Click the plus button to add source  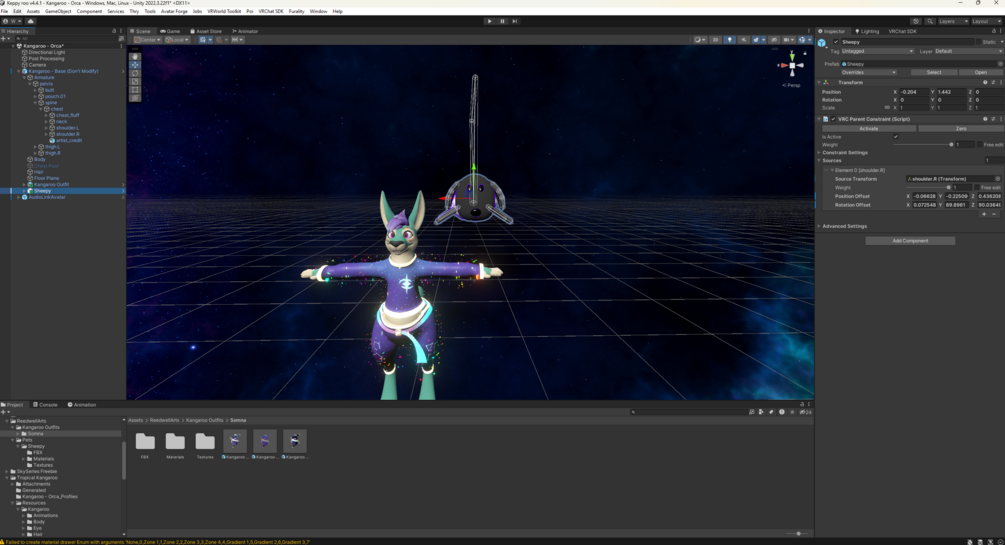coord(984,214)
